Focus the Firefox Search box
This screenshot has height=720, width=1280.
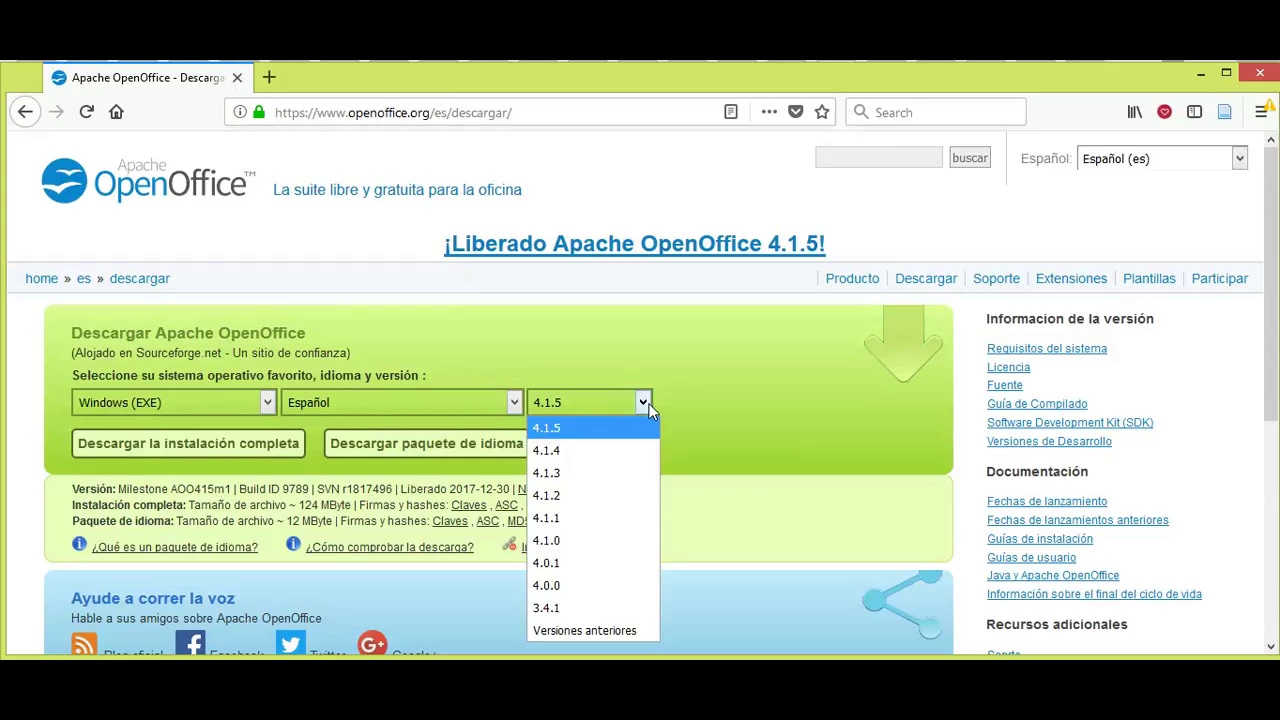pos(936,112)
